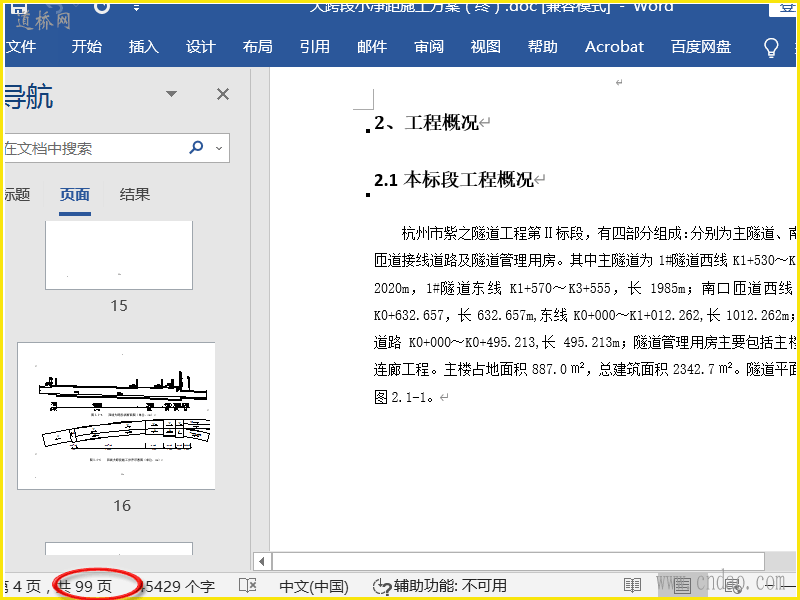Select the 标题 (Headings) navigation tab
The width and height of the screenshot is (800, 600).
[x=17, y=194]
